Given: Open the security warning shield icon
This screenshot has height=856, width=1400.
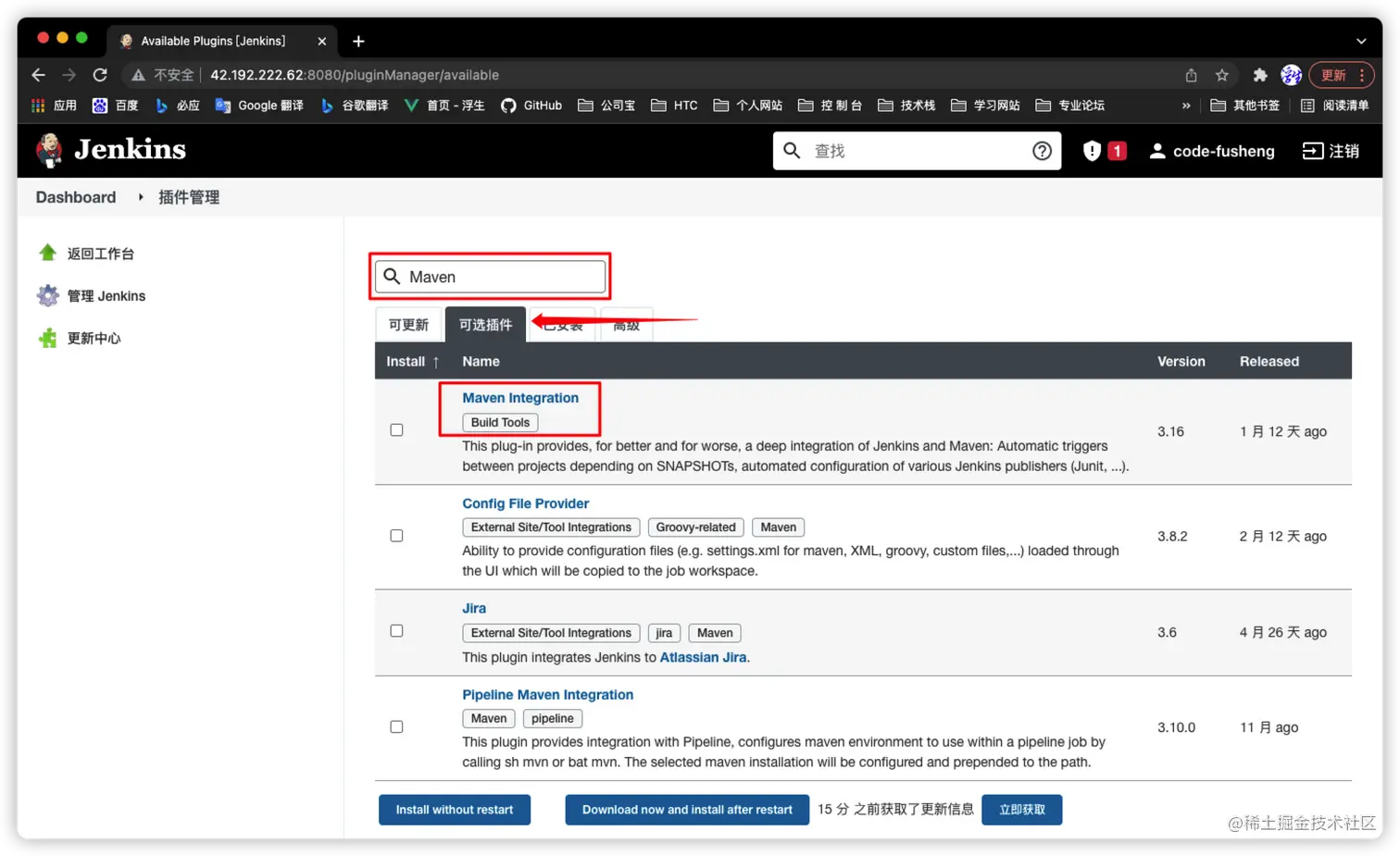Looking at the screenshot, I should point(1092,151).
